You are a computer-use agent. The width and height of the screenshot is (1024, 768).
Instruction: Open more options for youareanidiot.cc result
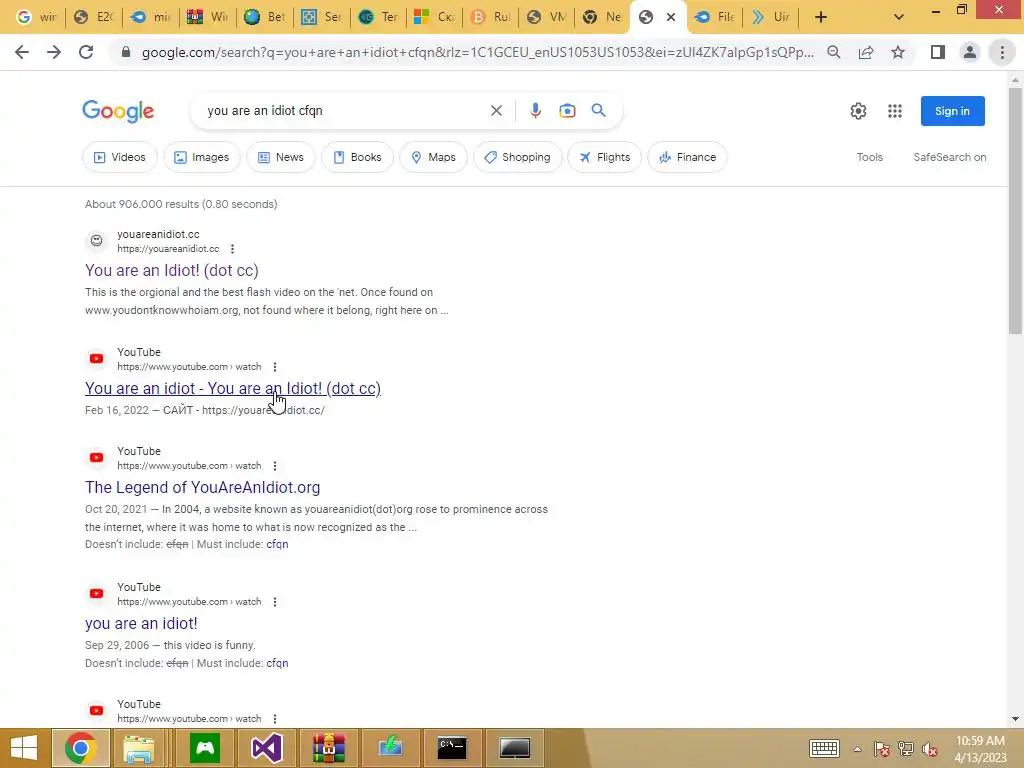(x=232, y=249)
